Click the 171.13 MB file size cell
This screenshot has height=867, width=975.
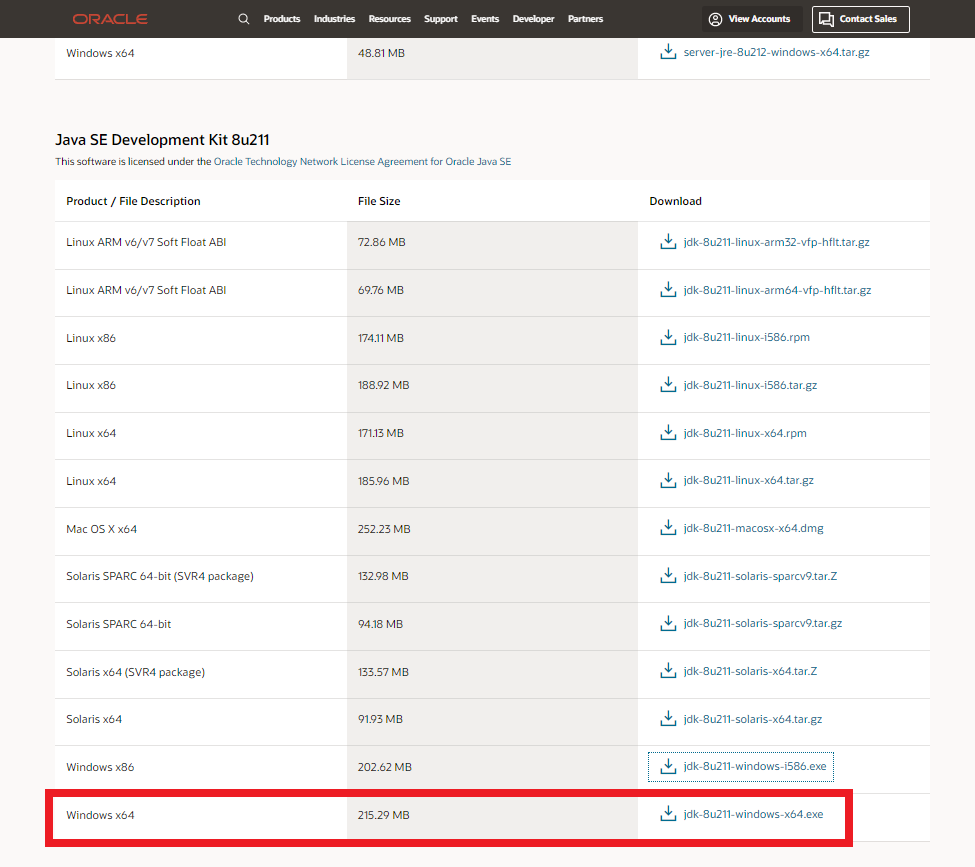click(492, 434)
